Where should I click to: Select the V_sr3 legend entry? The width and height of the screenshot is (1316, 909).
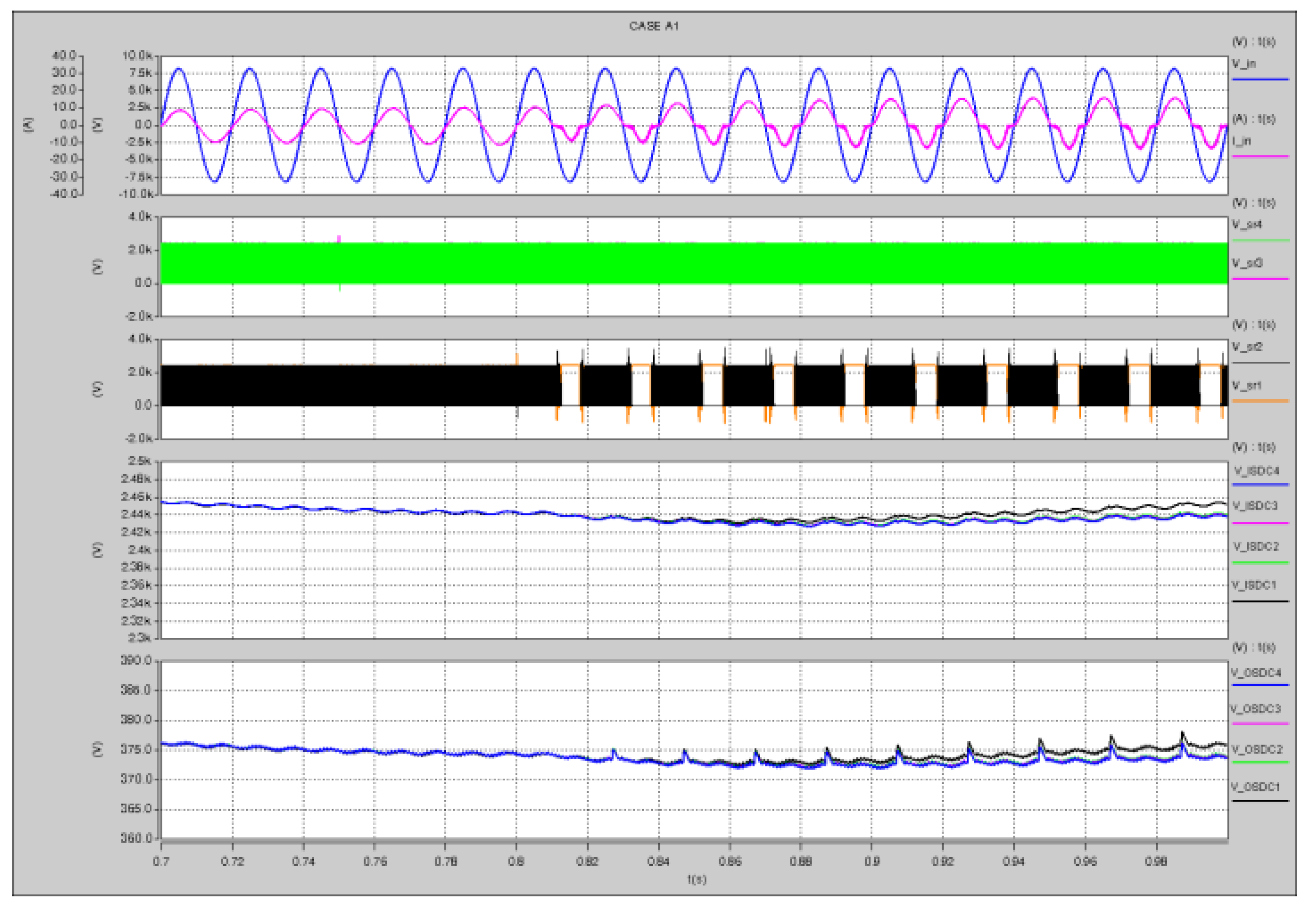(x=1247, y=263)
